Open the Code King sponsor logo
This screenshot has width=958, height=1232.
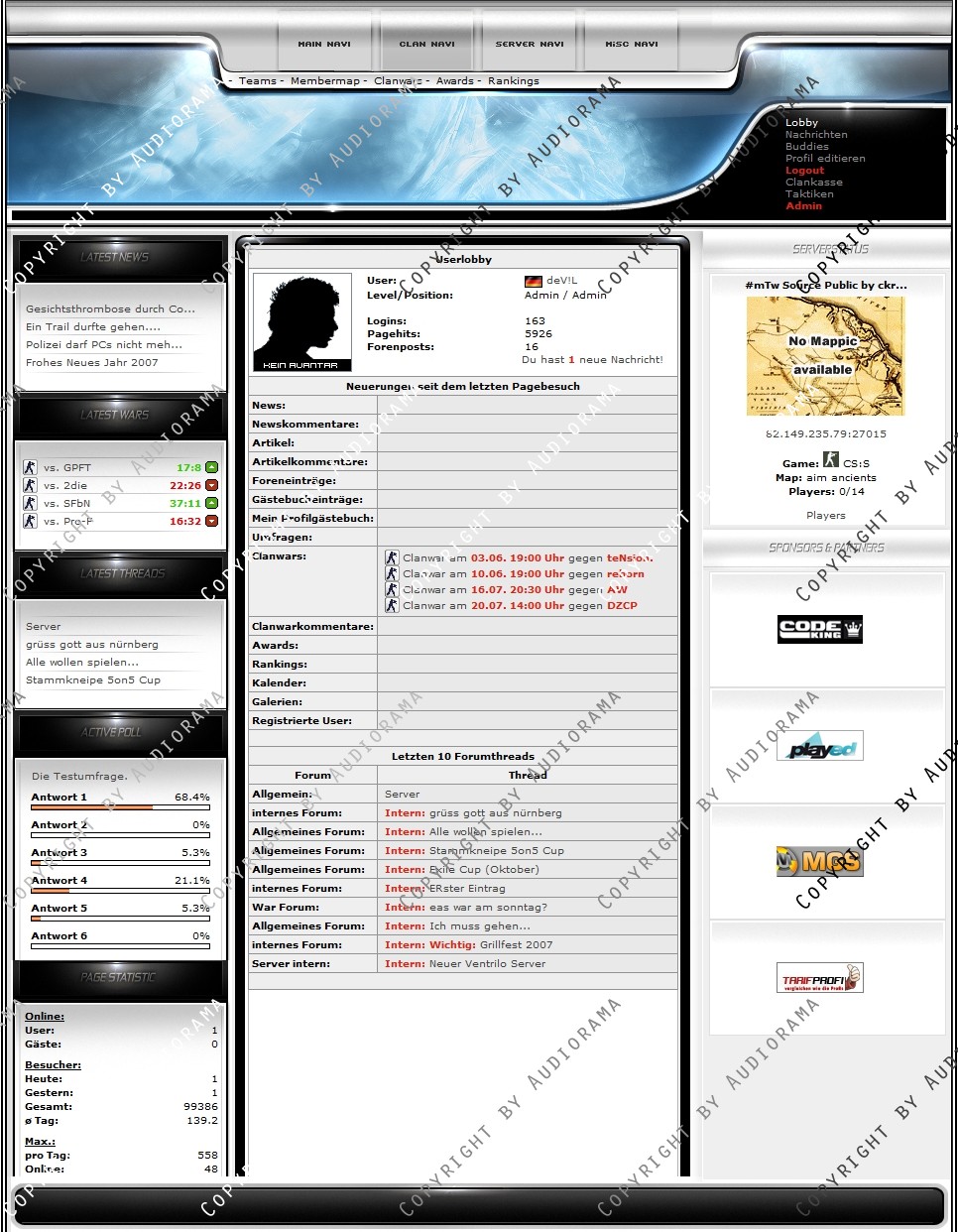click(819, 629)
